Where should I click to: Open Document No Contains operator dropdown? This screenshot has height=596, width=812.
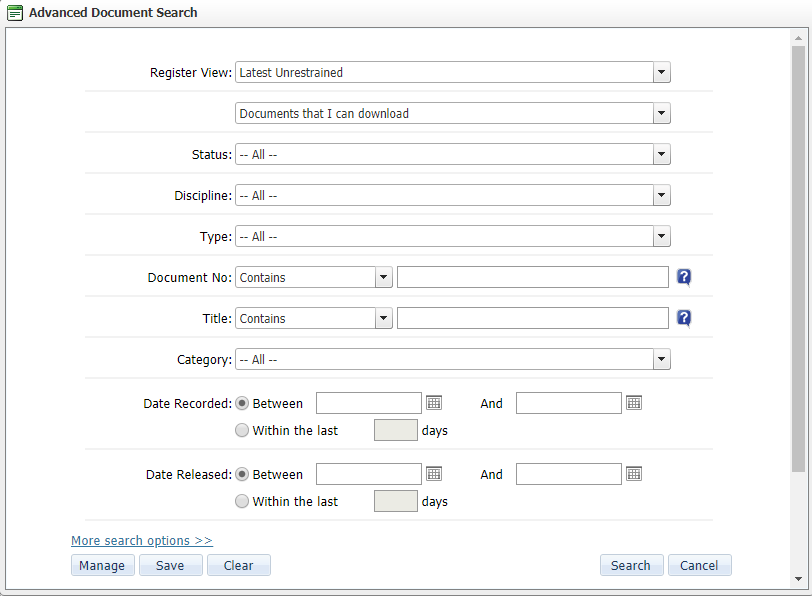coord(314,277)
